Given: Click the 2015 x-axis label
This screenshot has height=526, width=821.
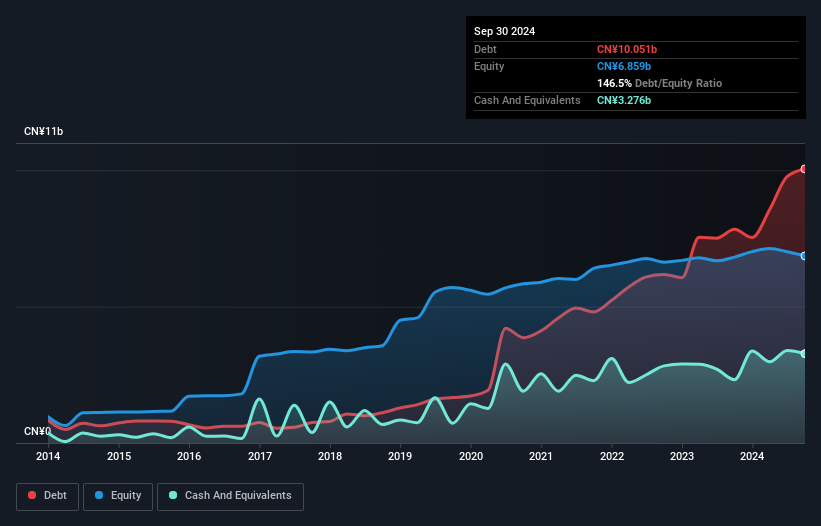Looking at the screenshot, I should pos(119,456).
